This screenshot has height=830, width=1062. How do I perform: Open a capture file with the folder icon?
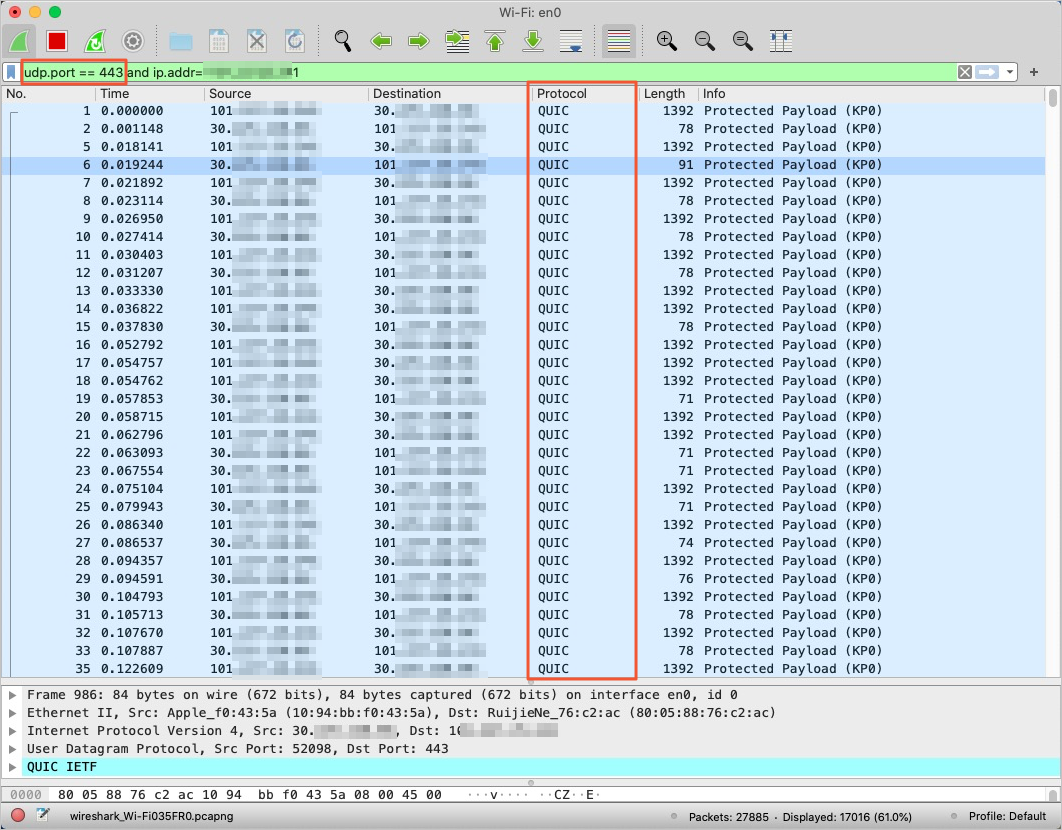click(181, 41)
